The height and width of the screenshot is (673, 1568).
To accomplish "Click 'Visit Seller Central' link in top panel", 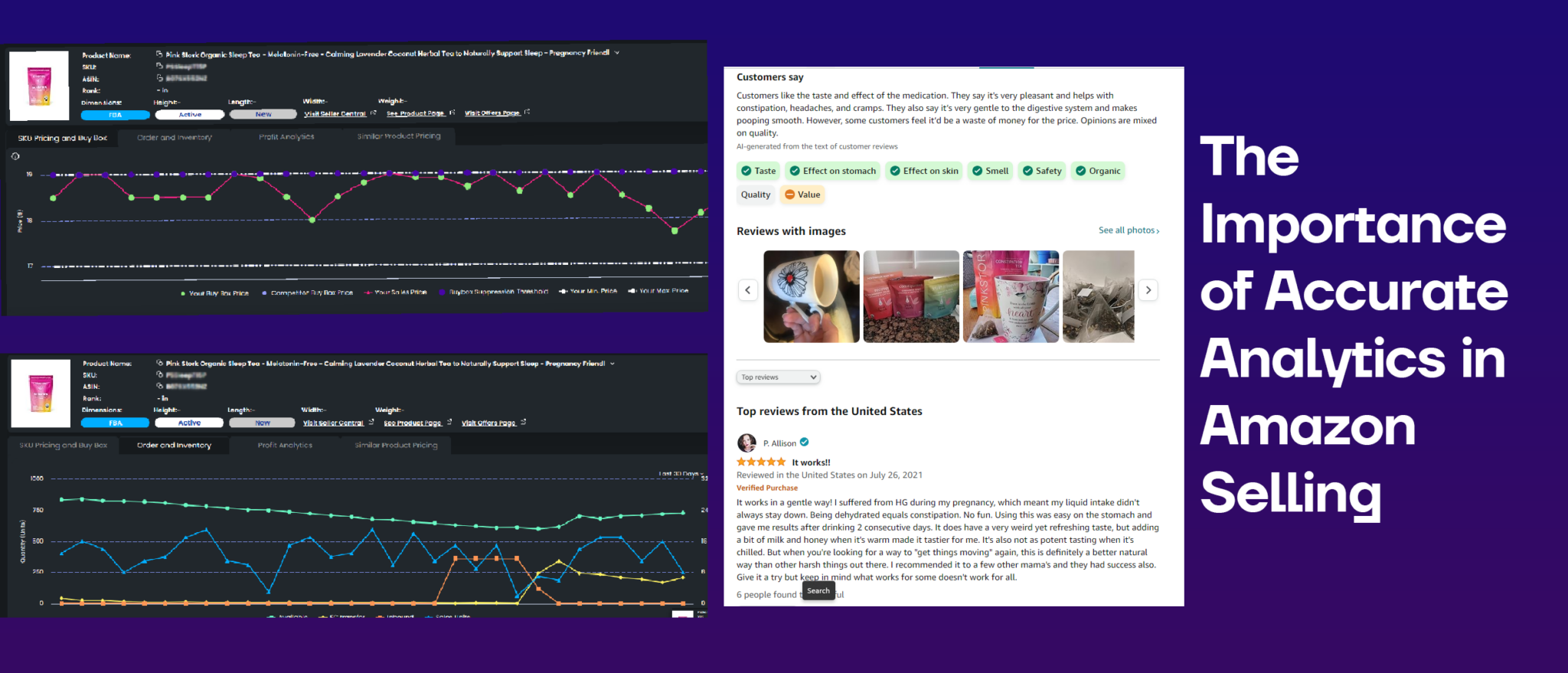I will pyautogui.click(x=335, y=113).
